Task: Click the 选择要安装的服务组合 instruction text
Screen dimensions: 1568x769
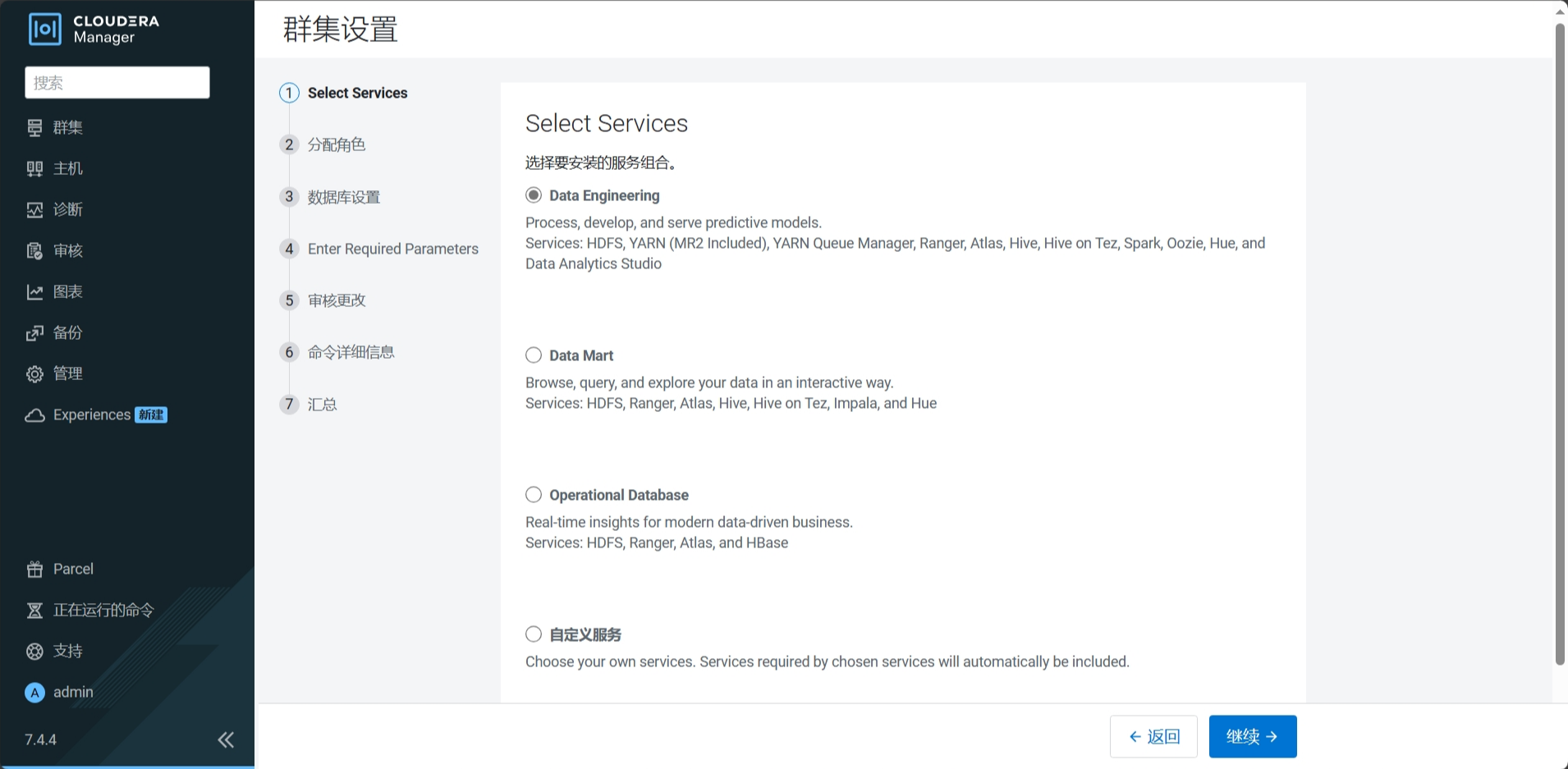Action: pos(601,162)
